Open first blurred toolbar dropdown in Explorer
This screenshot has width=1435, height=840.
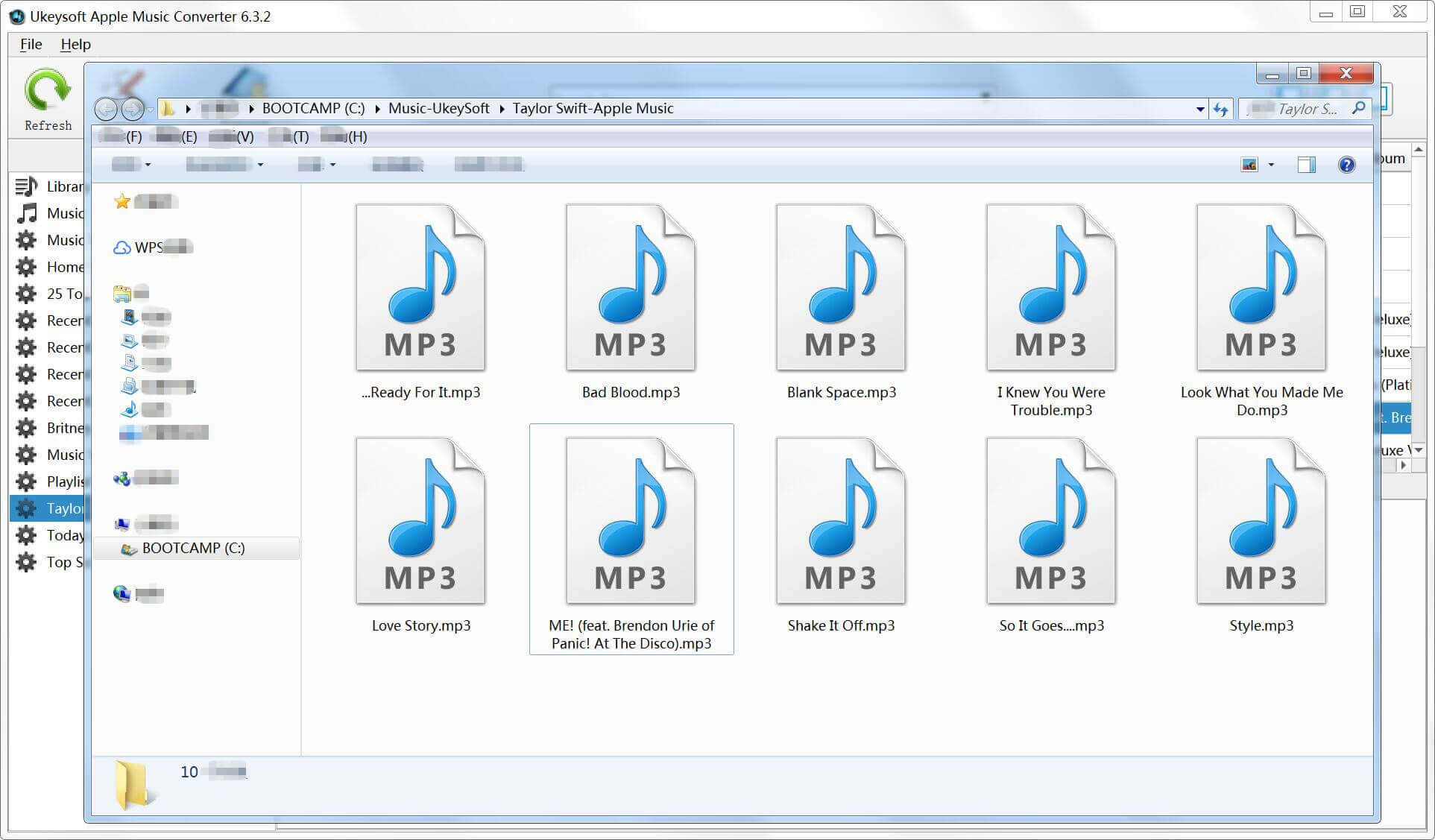tap(131, 165)
